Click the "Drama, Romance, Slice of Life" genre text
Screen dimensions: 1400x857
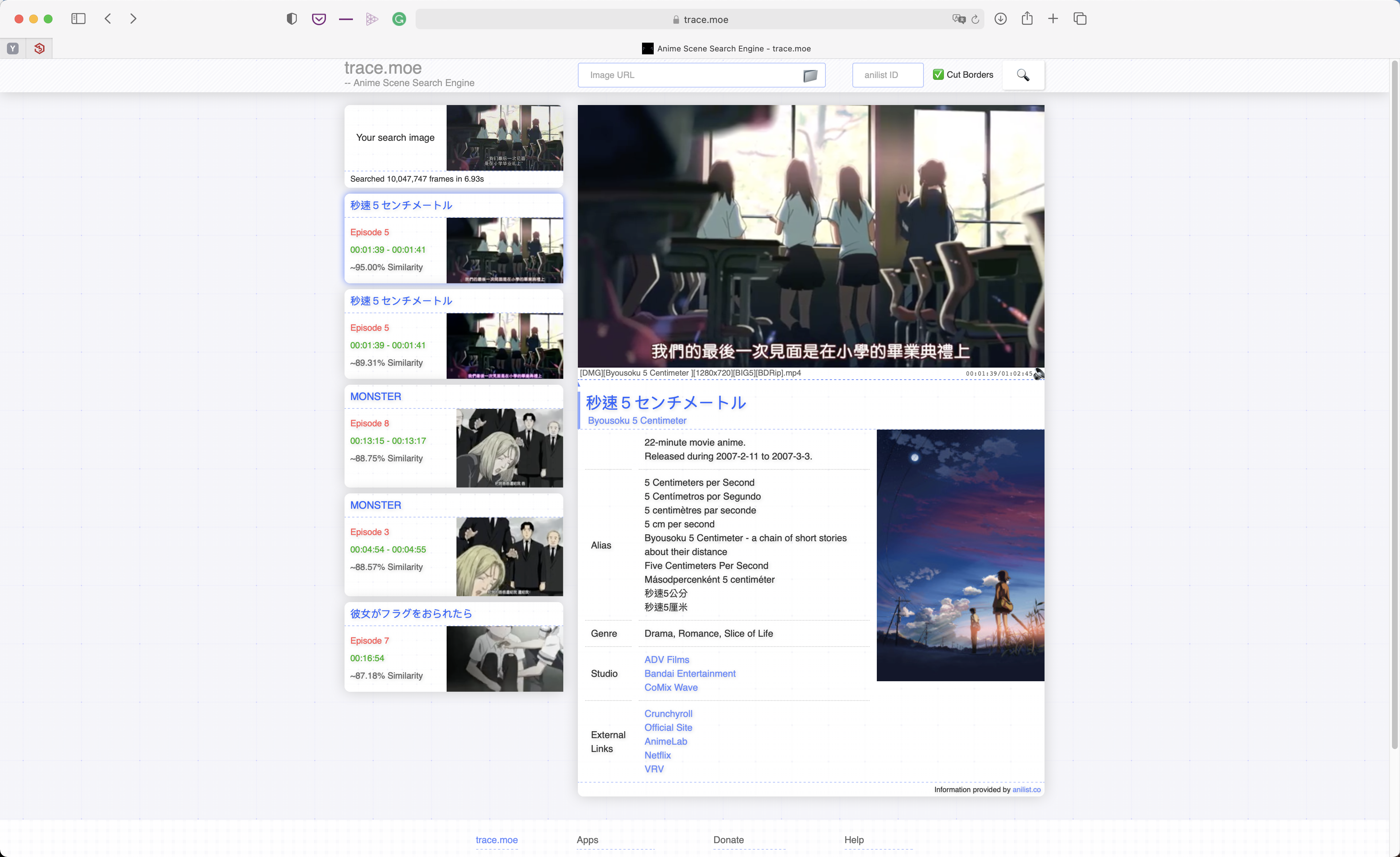(x=708, y=633)
